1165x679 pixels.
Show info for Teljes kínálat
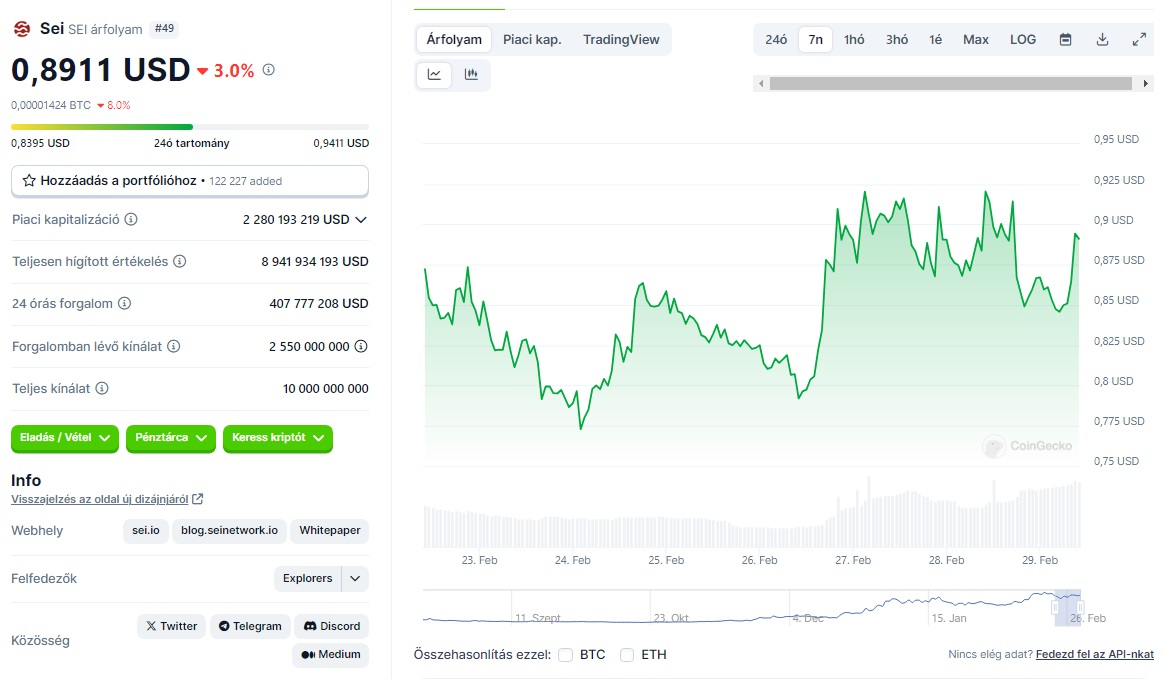102,388
